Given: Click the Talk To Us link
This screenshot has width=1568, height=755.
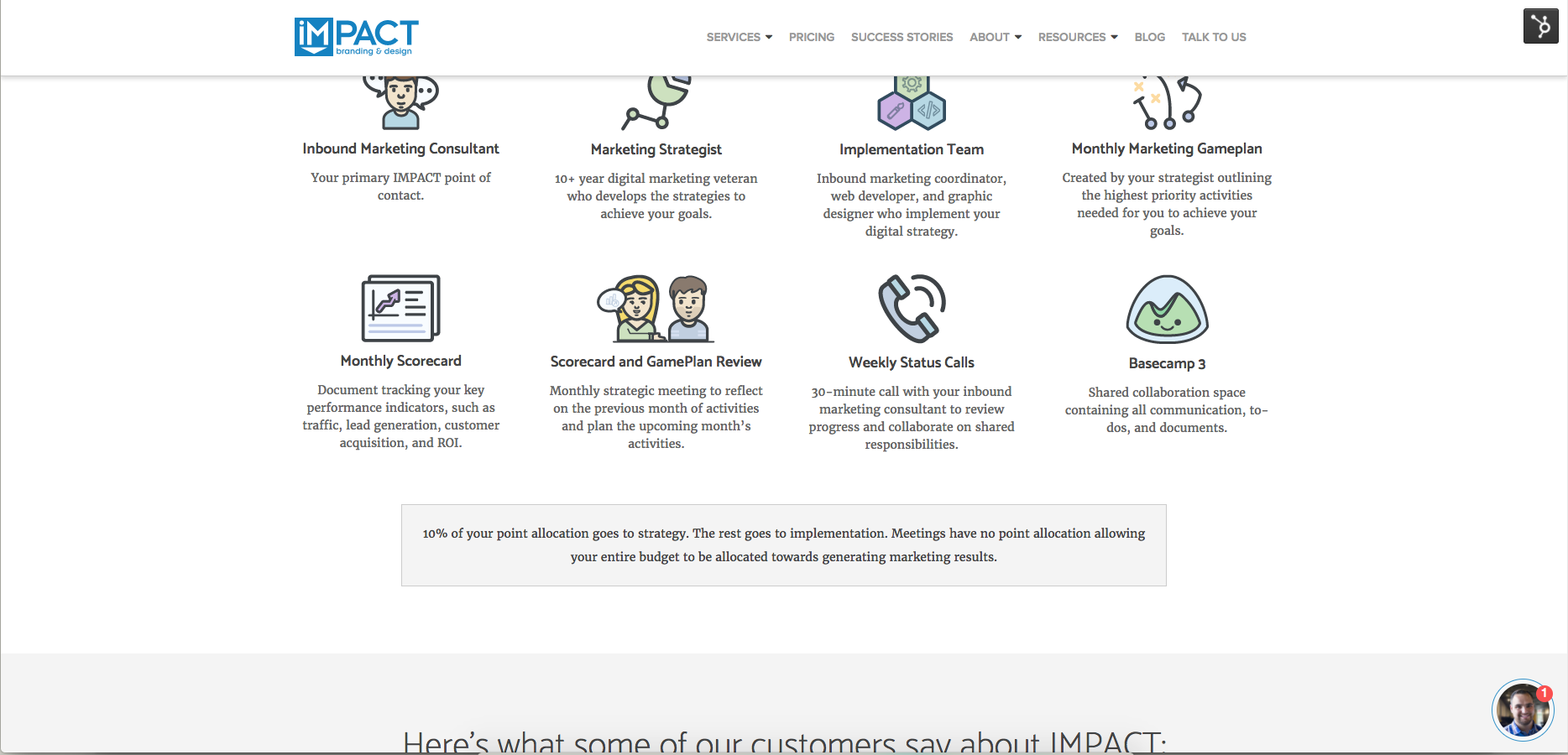Looking at the screenshot, I should (x=1214, y=37).
